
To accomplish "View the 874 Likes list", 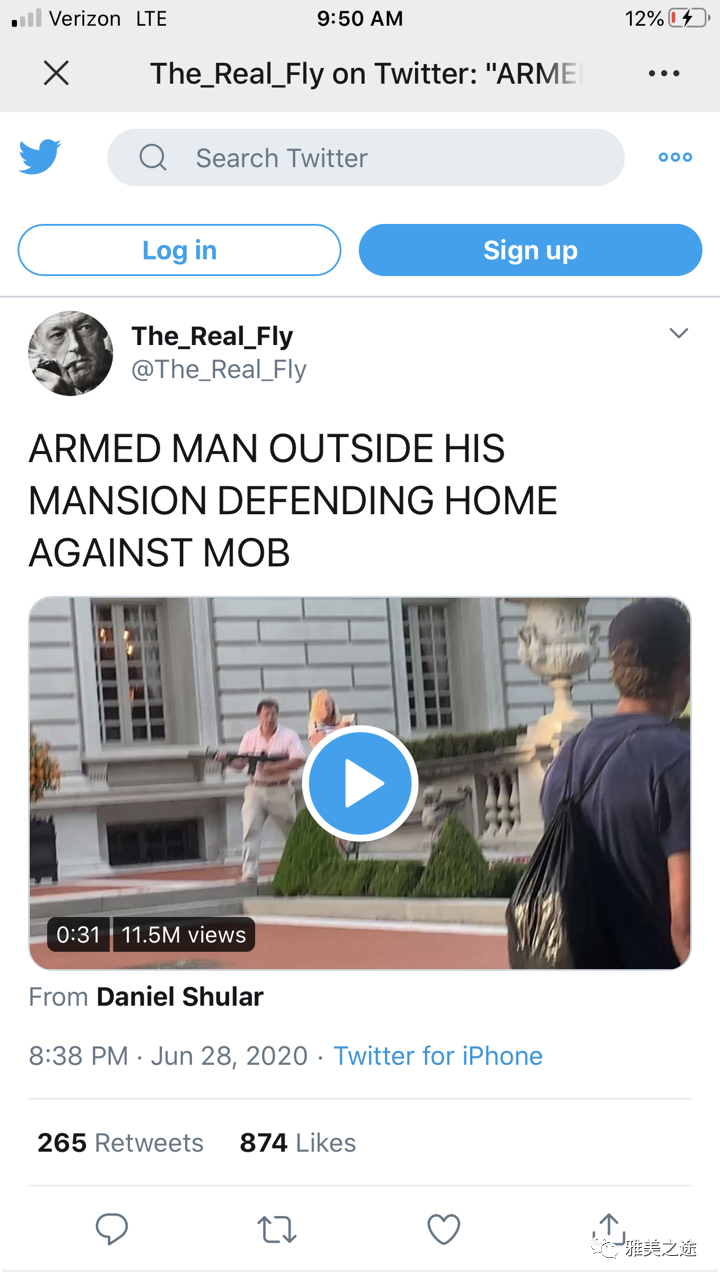I will point(298,1142).
